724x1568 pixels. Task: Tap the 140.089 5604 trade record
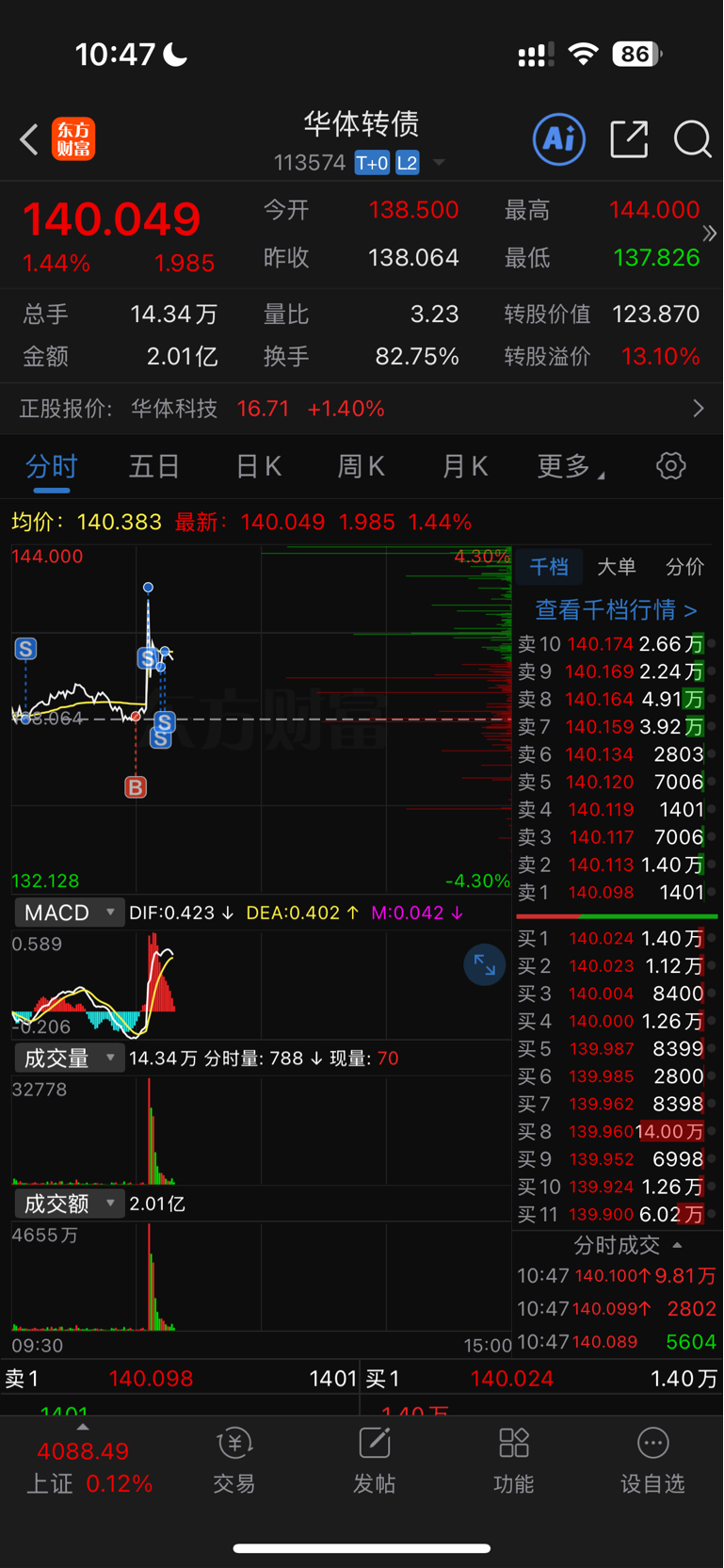617,1342
